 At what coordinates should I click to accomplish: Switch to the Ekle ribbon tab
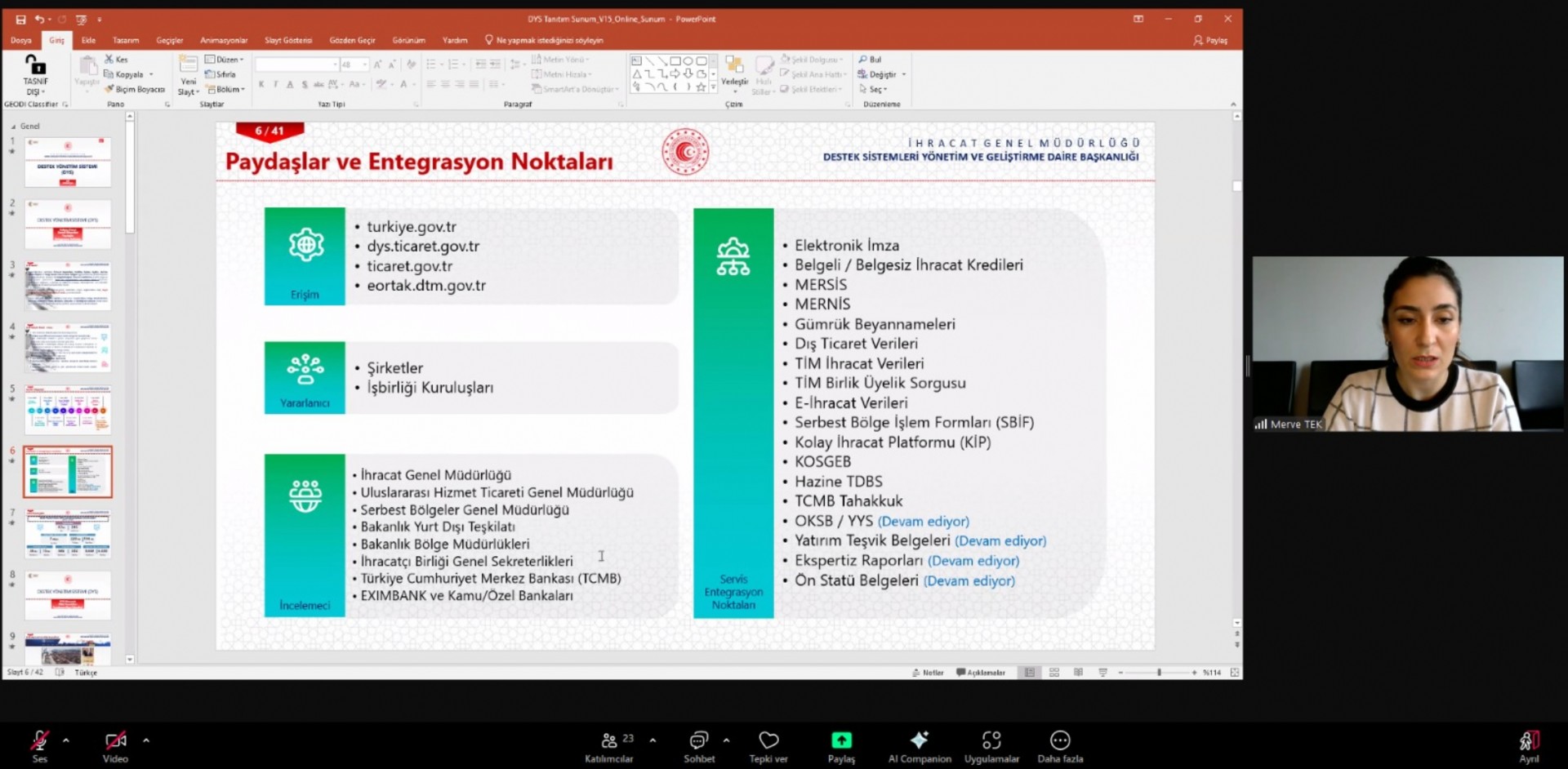[x=88, y=40]
